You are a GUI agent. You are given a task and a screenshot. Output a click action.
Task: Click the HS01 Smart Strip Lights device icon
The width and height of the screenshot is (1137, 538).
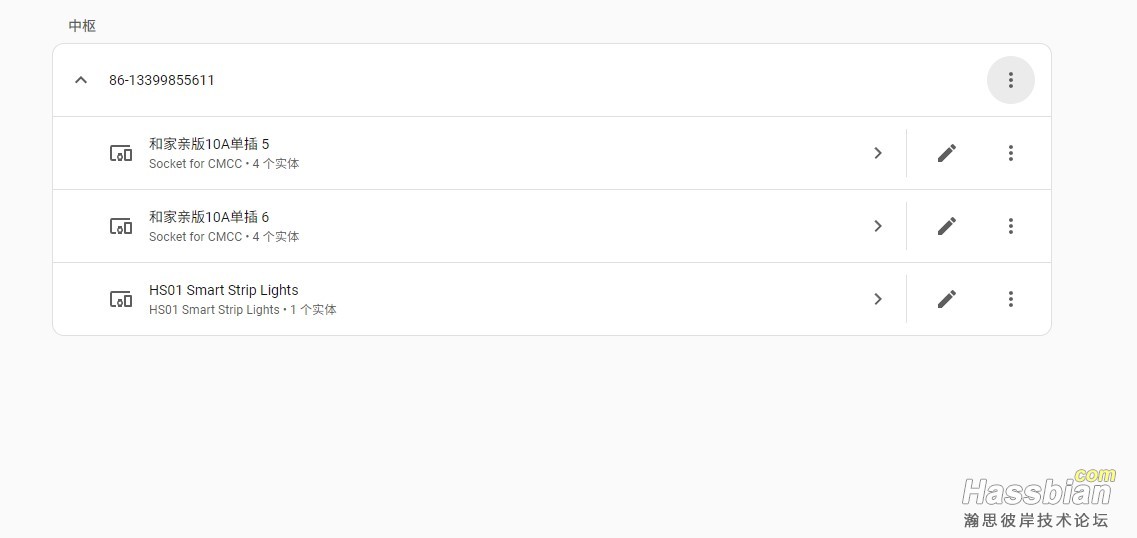[121, 299]
